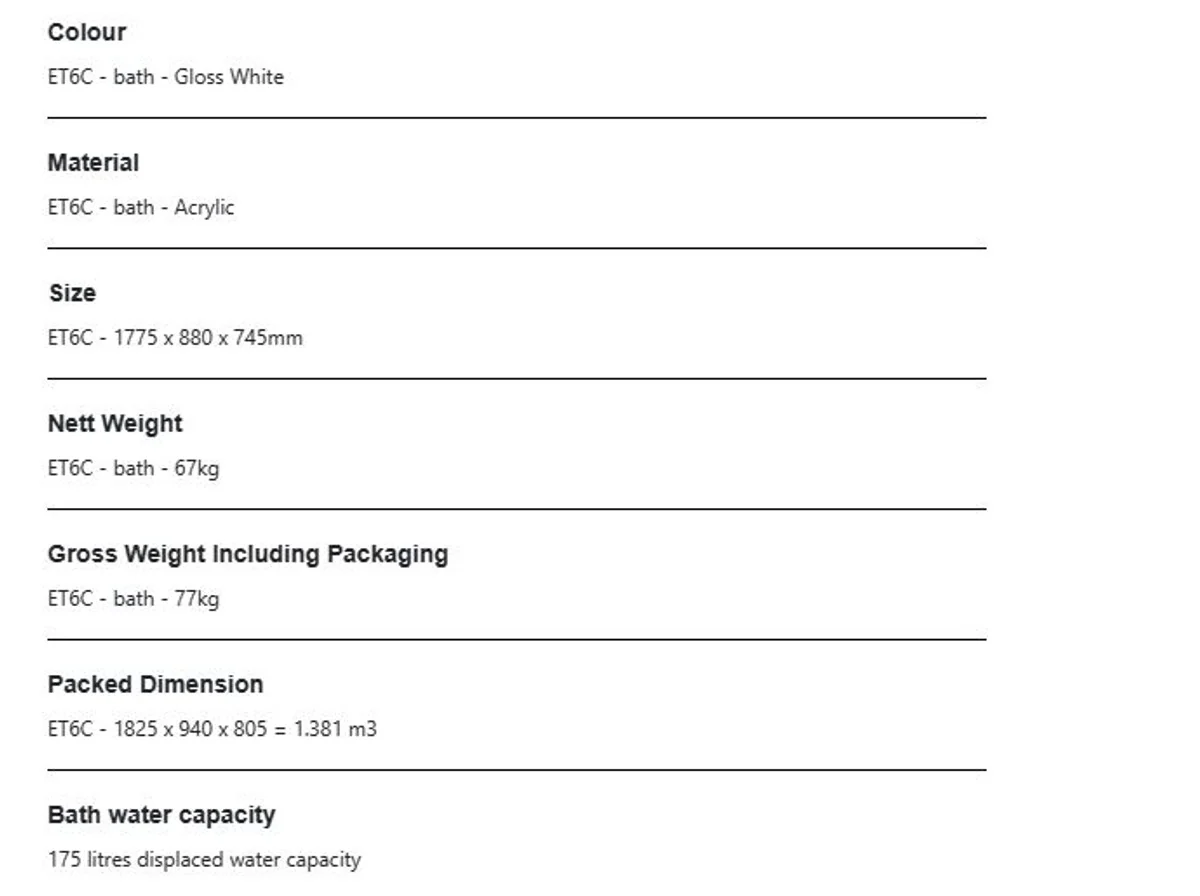Click the Packed Dimension heading
The width and height of the screenshot is (1200, 896).
155,685
